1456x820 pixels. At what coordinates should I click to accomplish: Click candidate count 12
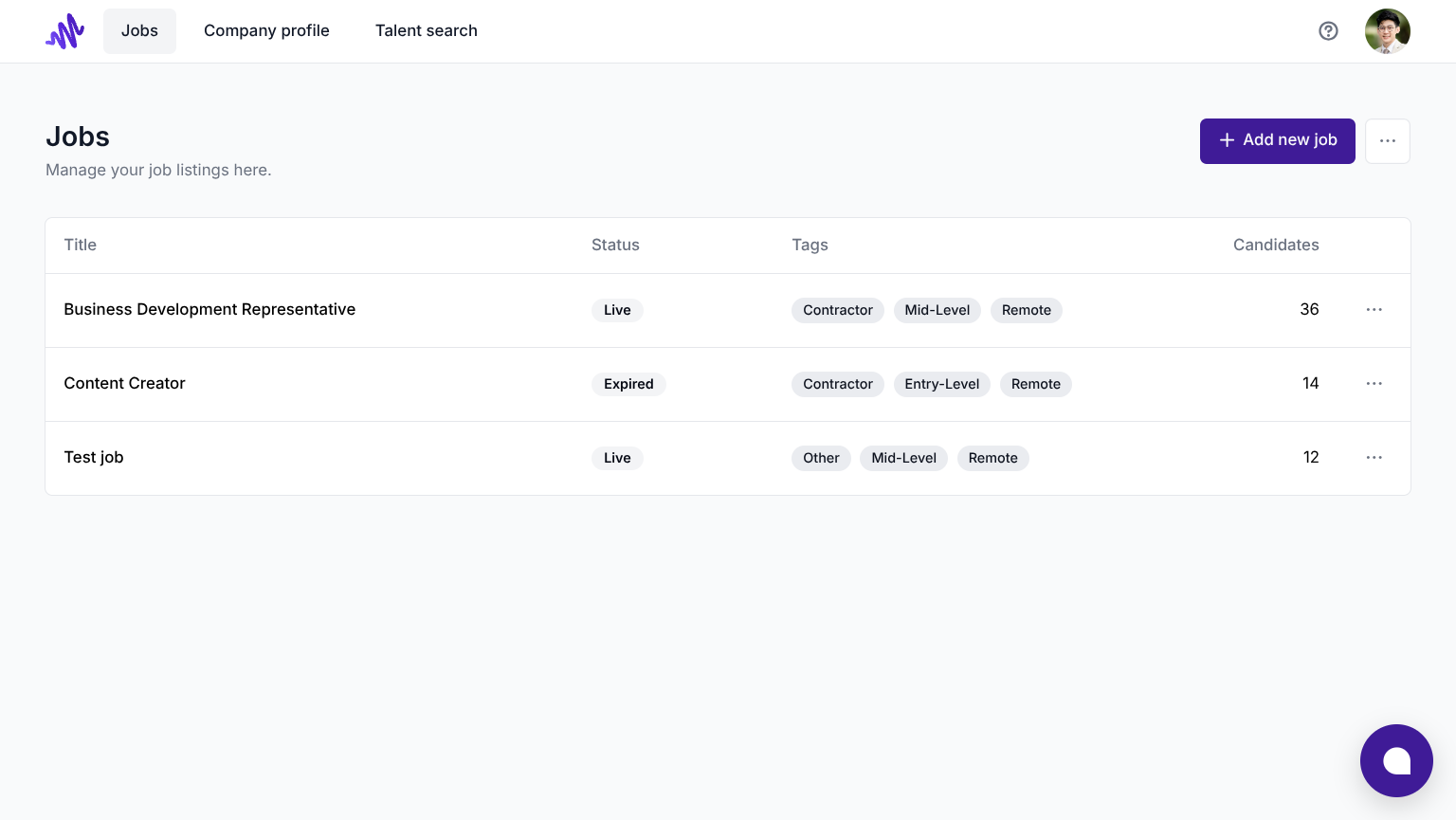(1311, 458)
